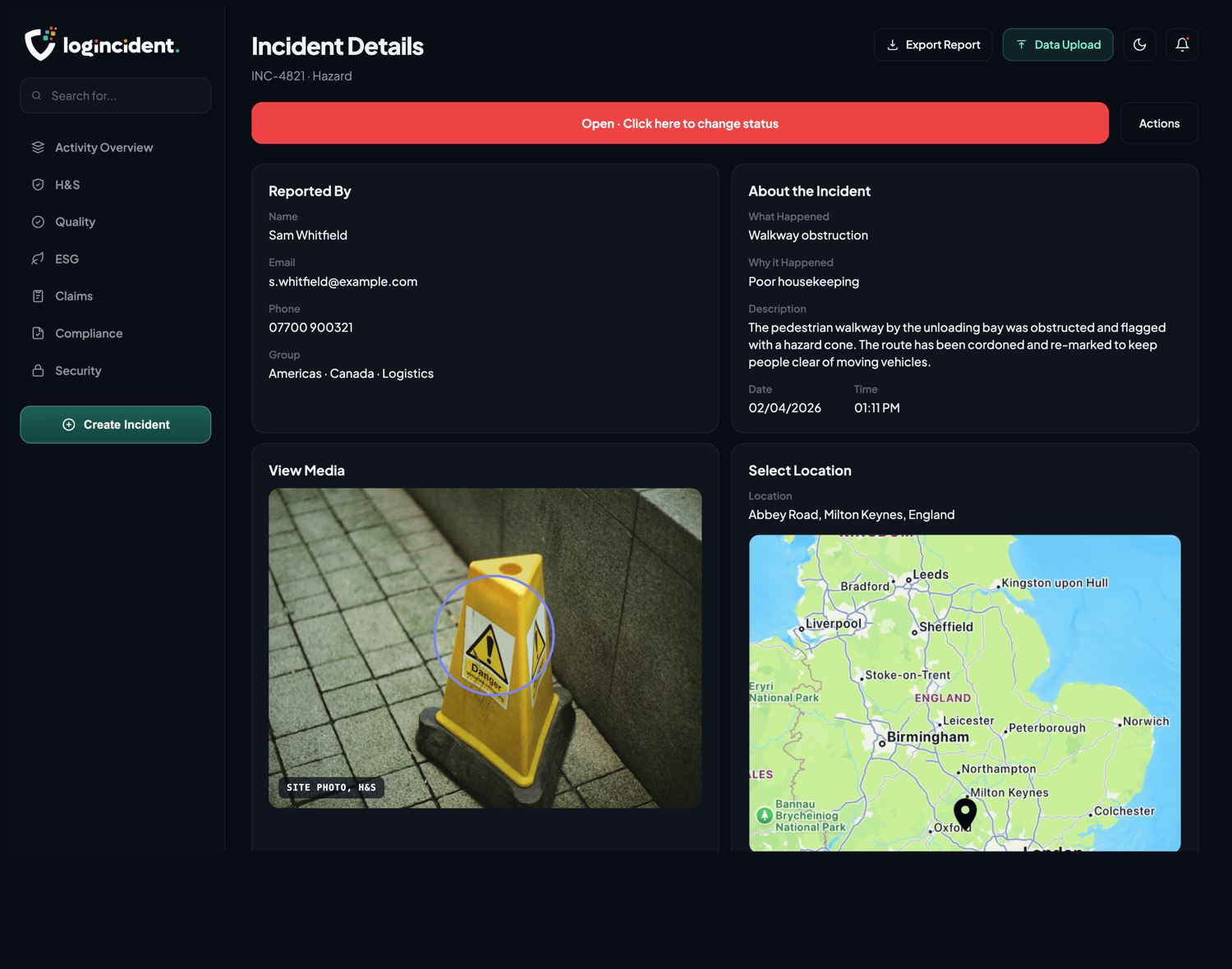Click the upload arrow icon in Data Upload
The width and height of the screenshot is (1232, 969).
point(1022,45)
